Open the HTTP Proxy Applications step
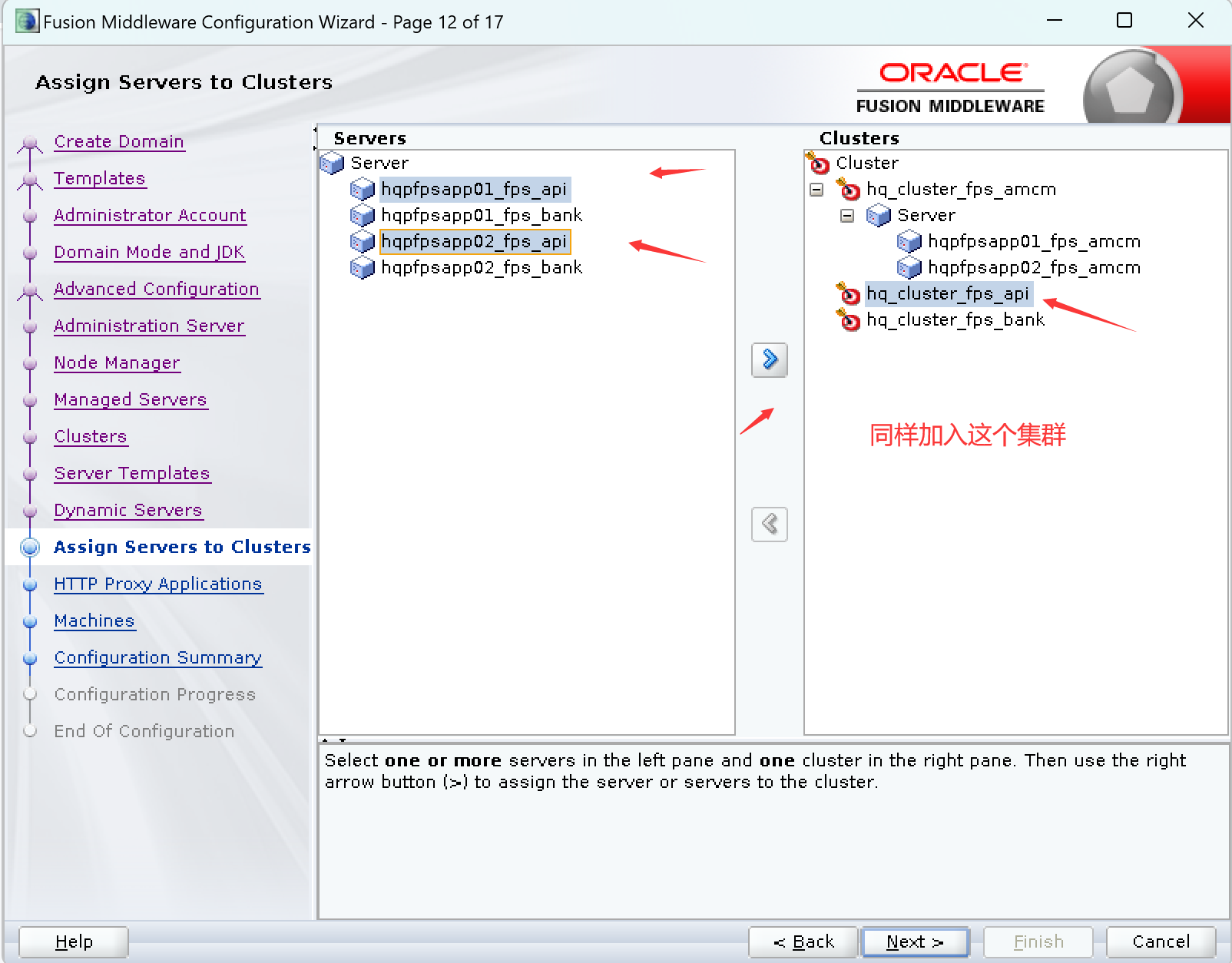This screenshot has height=963, width=1232. 157,584
